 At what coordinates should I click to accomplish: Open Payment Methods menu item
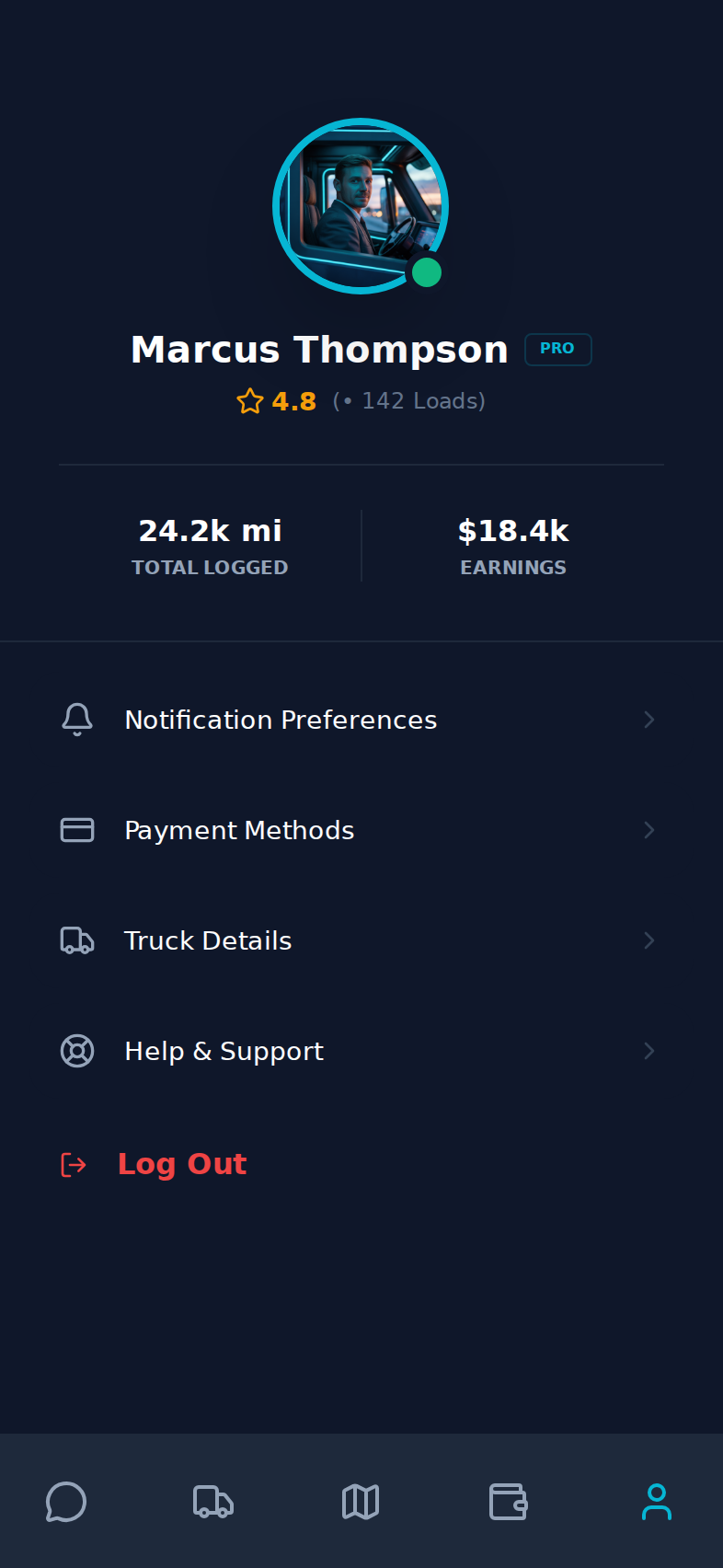[x=239, y=830]
